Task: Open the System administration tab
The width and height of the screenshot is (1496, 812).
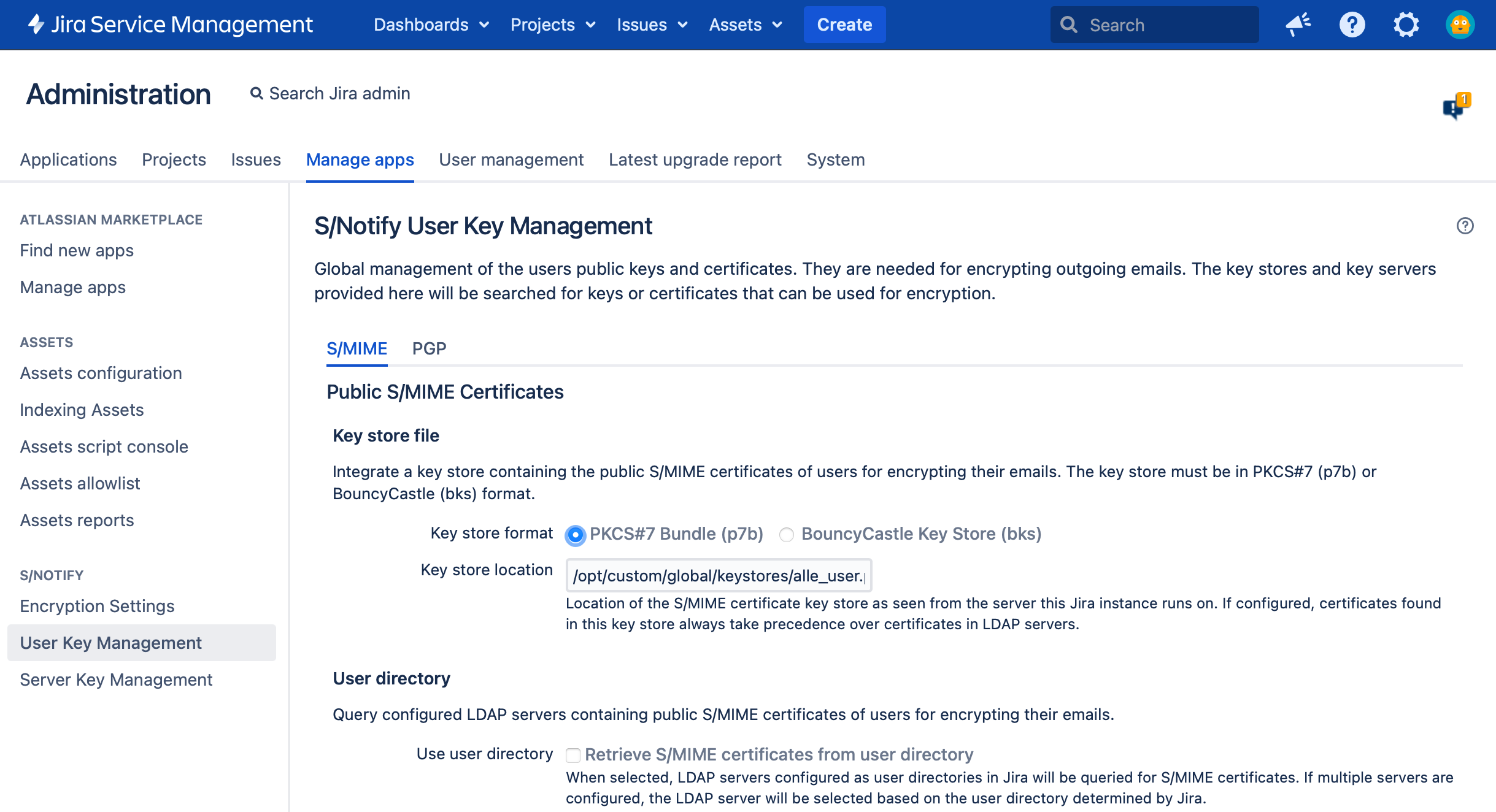Action: click(835, 159)
